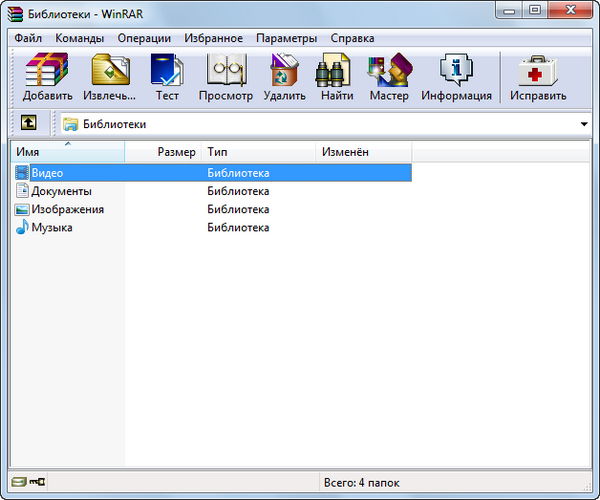Click the drive icon in status bar
This screenshot has height=500, width=600.
[19, 482]
